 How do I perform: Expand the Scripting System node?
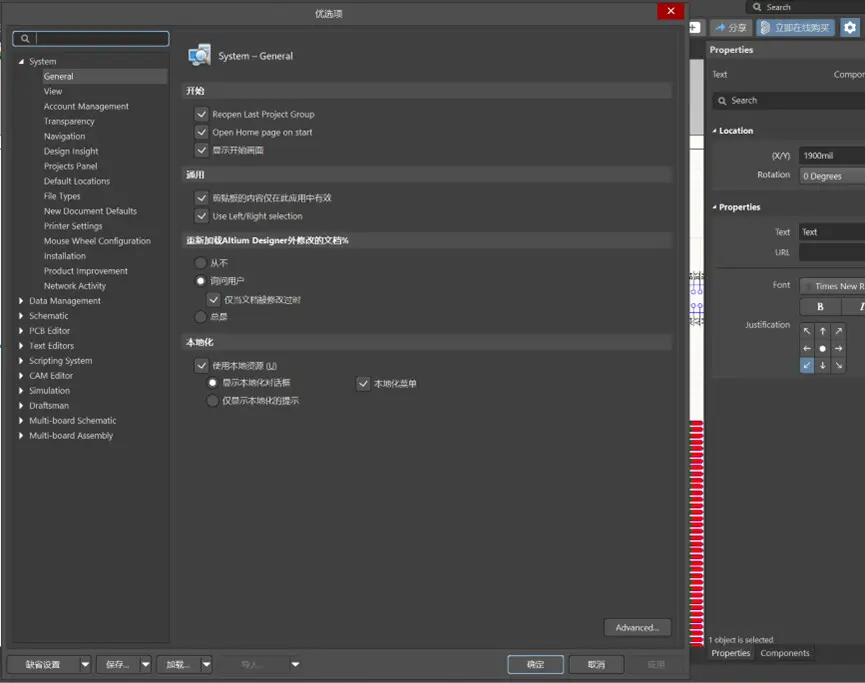(21, 360)
